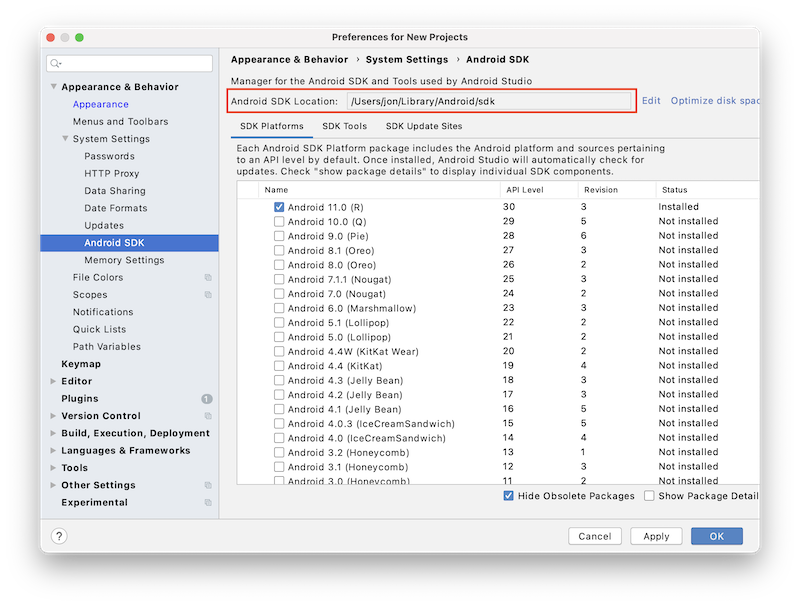Expand the Version Control section arrow
Image resolution: width=800 pixels, height=606 pixels.
click(x=53, y=416)
